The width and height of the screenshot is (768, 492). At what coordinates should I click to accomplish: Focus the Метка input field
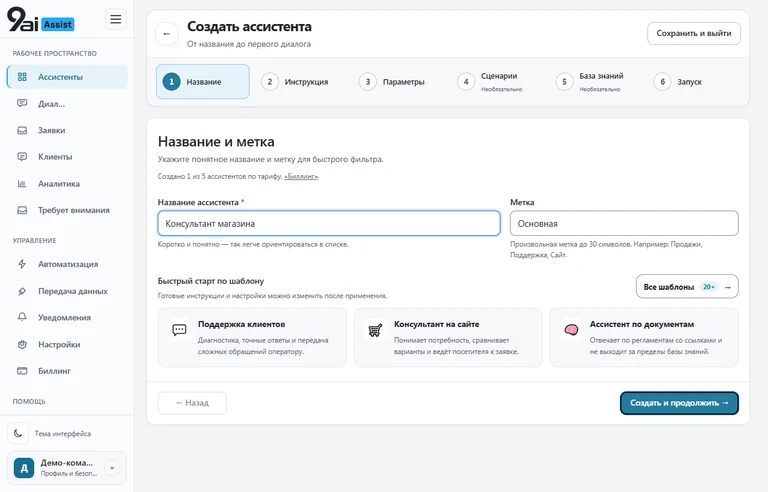click(x=624, y=223)
